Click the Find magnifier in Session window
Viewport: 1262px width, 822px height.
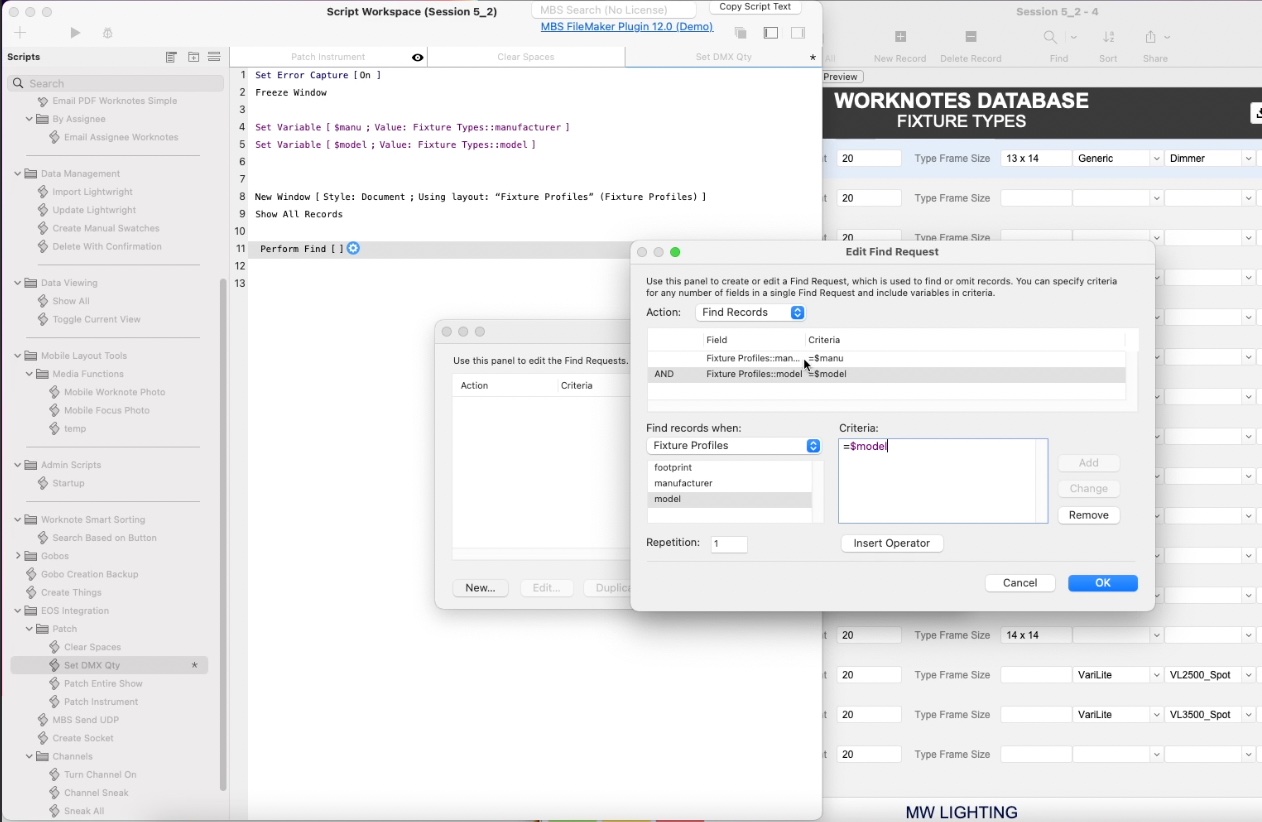[1050, 37]
